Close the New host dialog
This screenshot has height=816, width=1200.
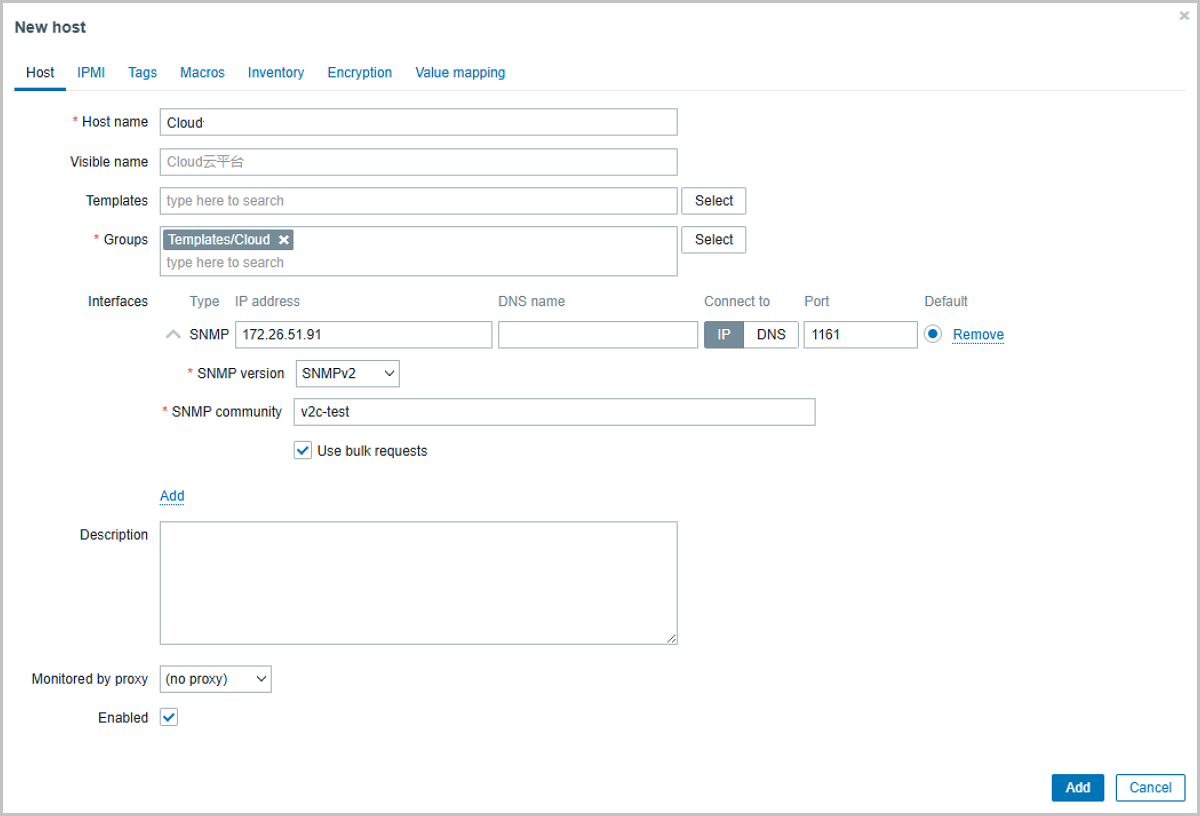click(1183, 15)
